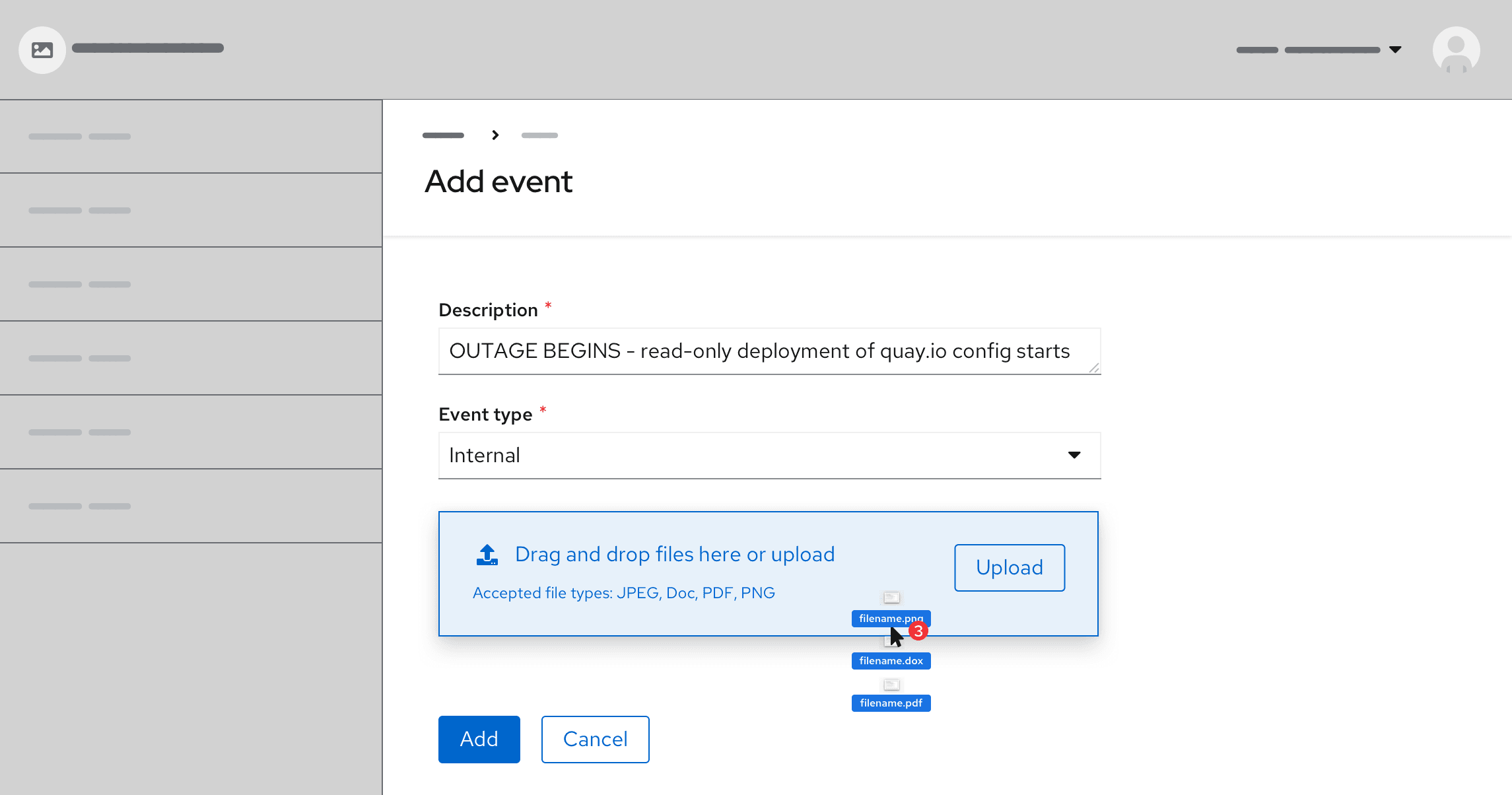
Task: Click the upload tray icon
Action: [487, 555]
